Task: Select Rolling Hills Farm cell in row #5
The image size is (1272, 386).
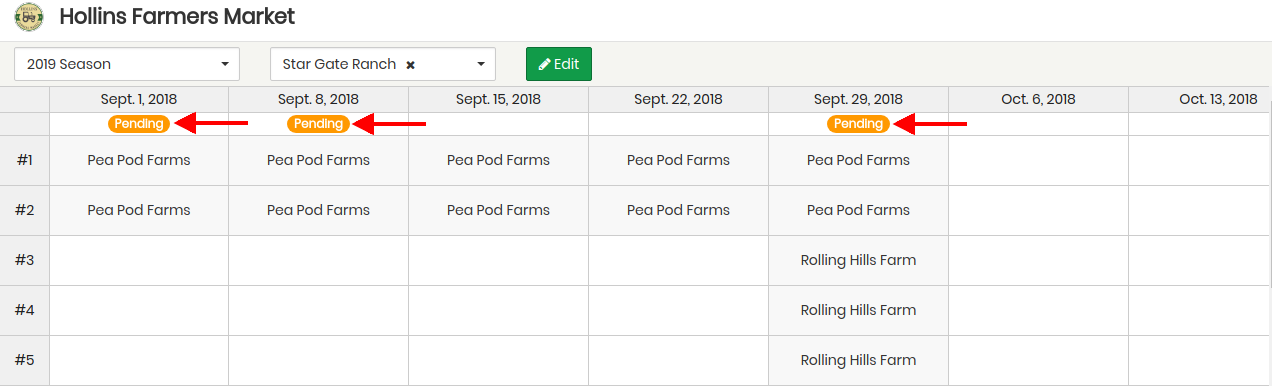Action: click(858, 360)
